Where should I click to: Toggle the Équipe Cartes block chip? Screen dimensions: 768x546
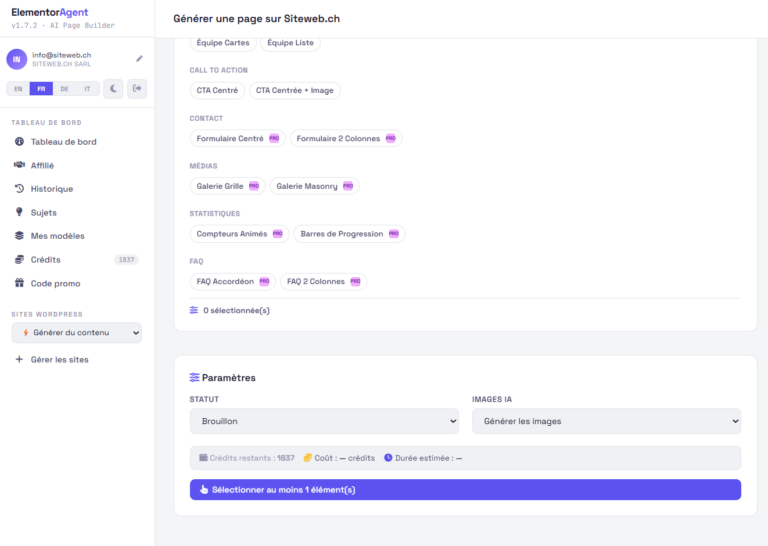tap(223, 43)
